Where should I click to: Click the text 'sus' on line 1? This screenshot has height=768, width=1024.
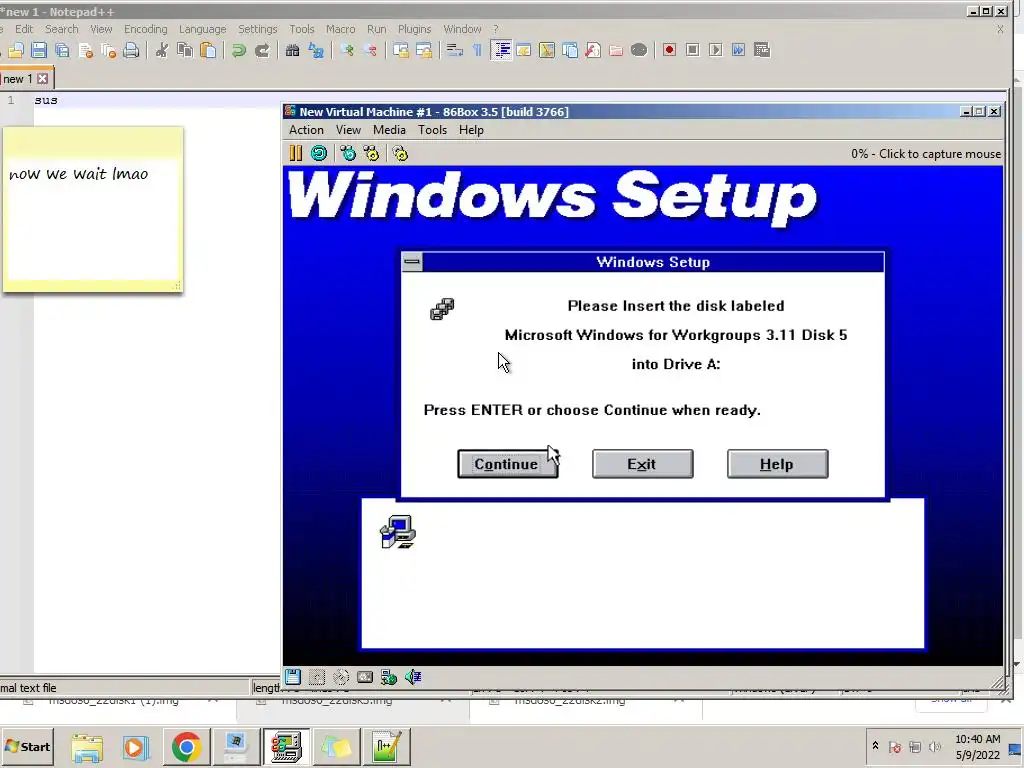[46, 100]
